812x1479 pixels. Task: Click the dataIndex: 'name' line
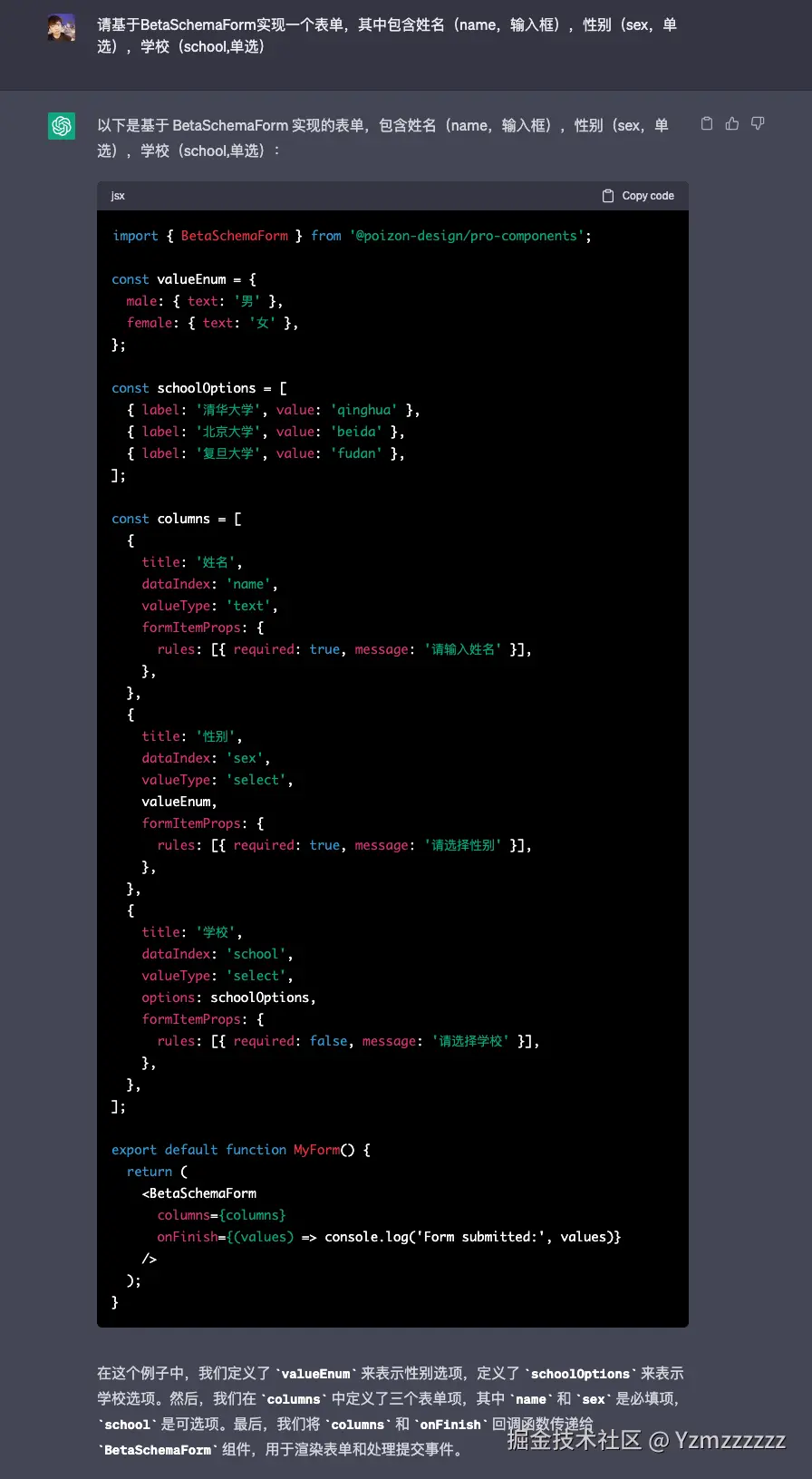pyautogui.click(x=209, y=584)
